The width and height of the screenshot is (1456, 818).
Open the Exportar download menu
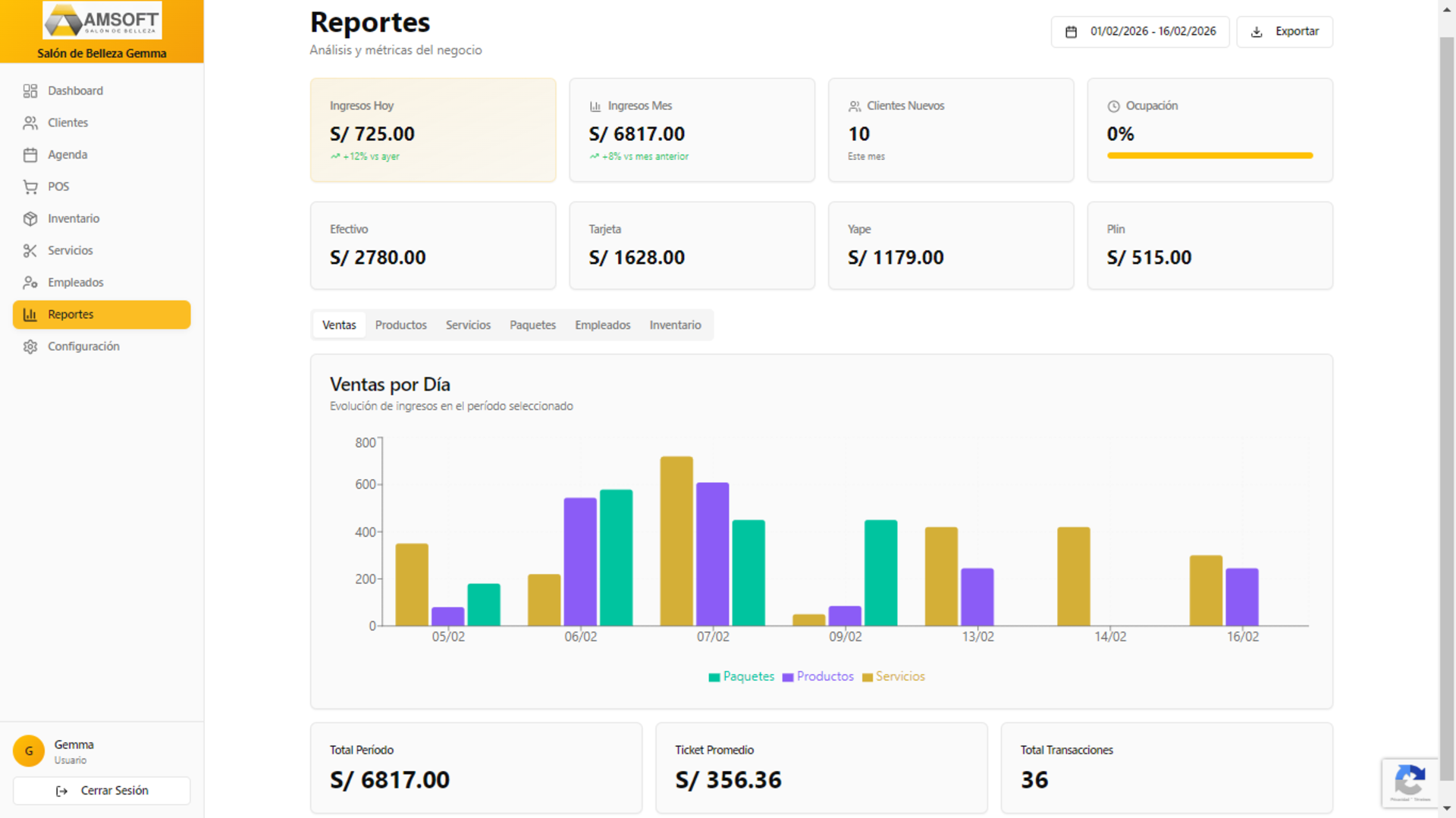coord(1284,31)
